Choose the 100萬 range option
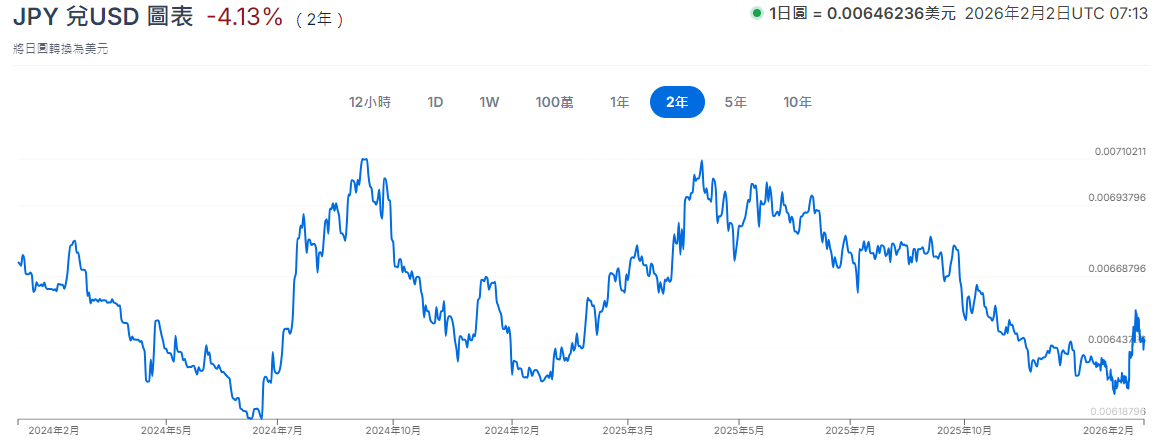Viewport: 1154px width, 443px height. click(x=554, y=102)
